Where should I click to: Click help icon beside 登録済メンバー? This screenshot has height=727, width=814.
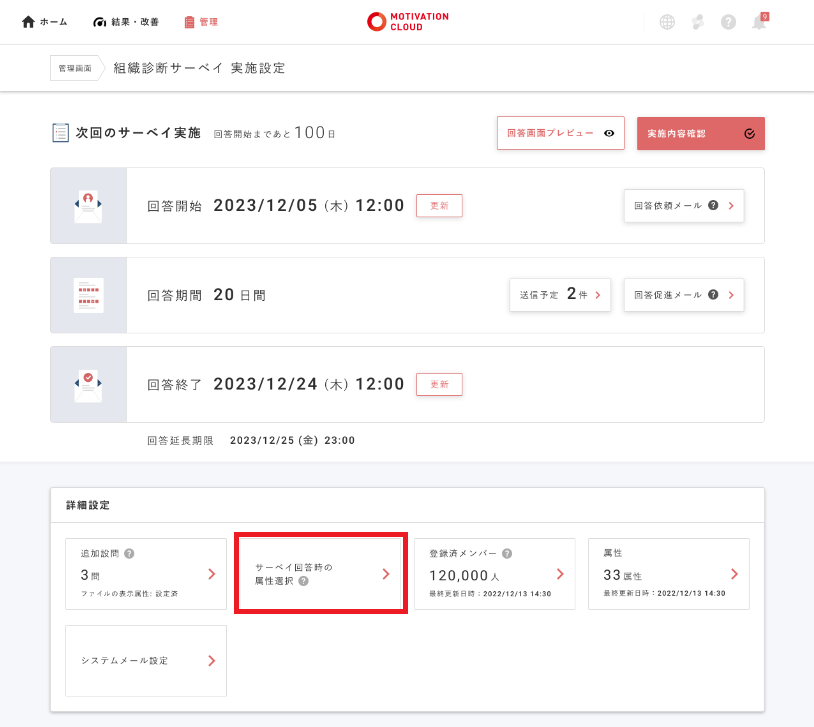pyautogui.click(x=507, y=554)
